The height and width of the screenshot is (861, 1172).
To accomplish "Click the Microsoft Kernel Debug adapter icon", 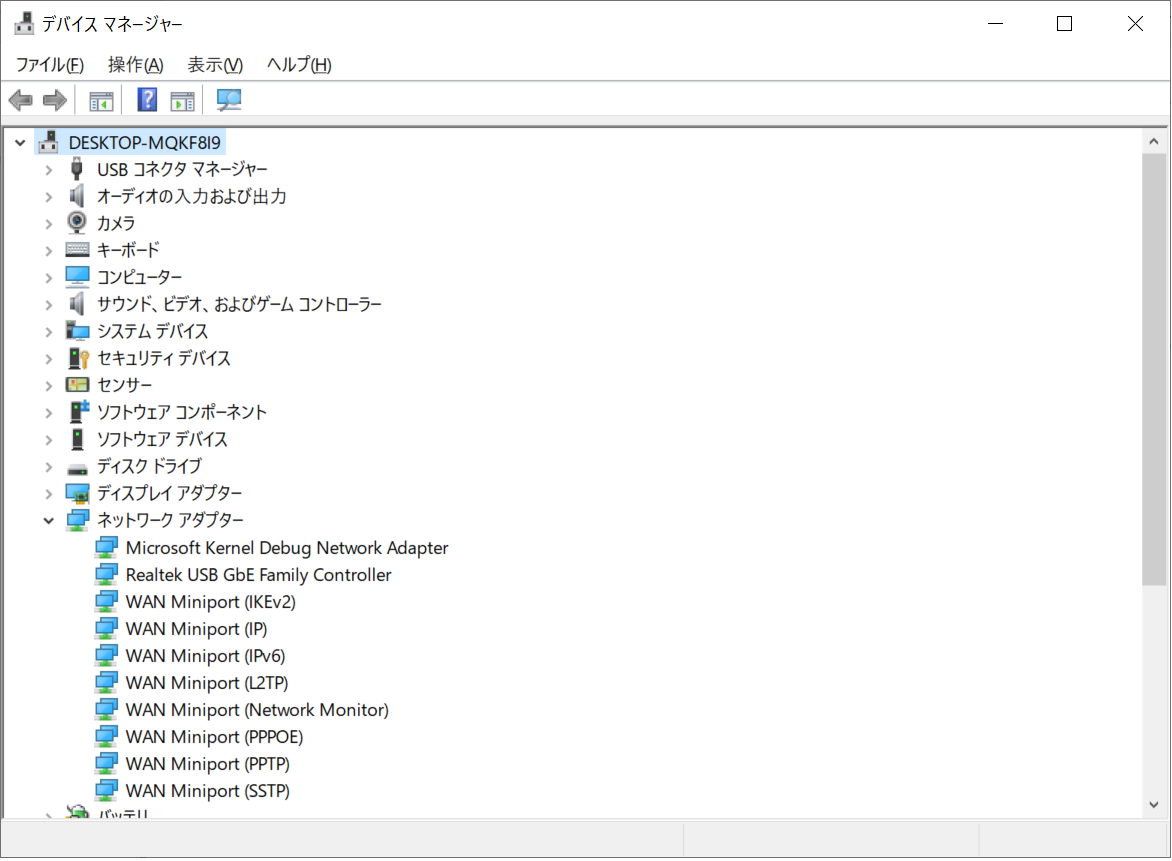I will pos(106,548).
